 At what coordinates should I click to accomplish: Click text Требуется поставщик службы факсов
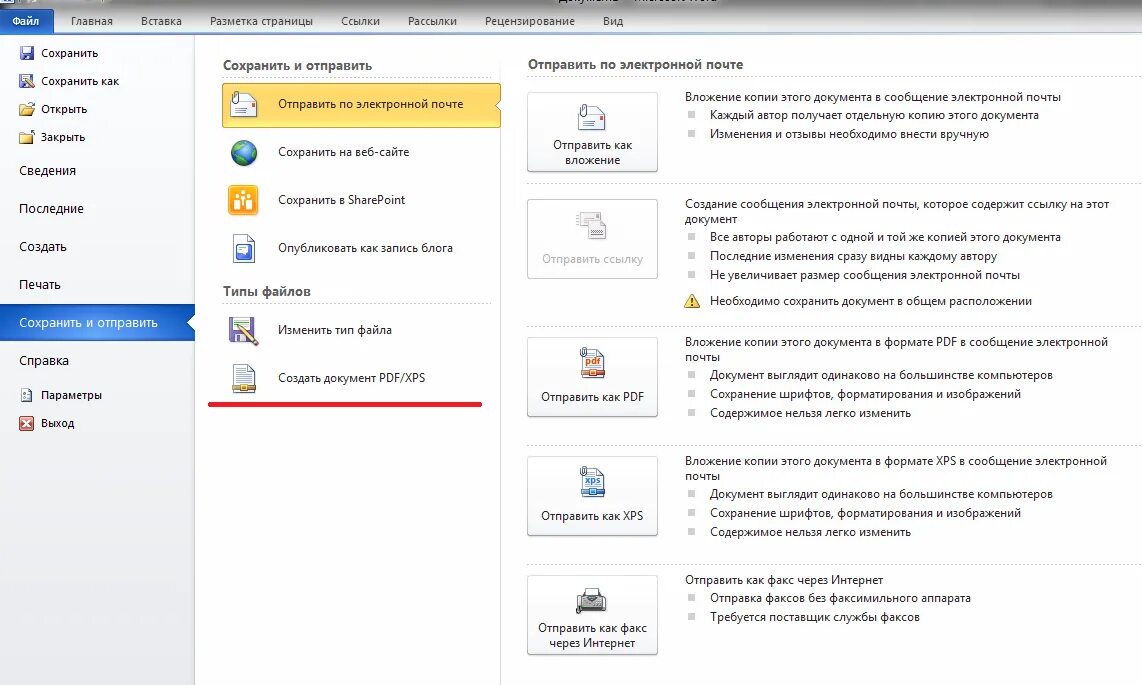[x=814, y=617]
